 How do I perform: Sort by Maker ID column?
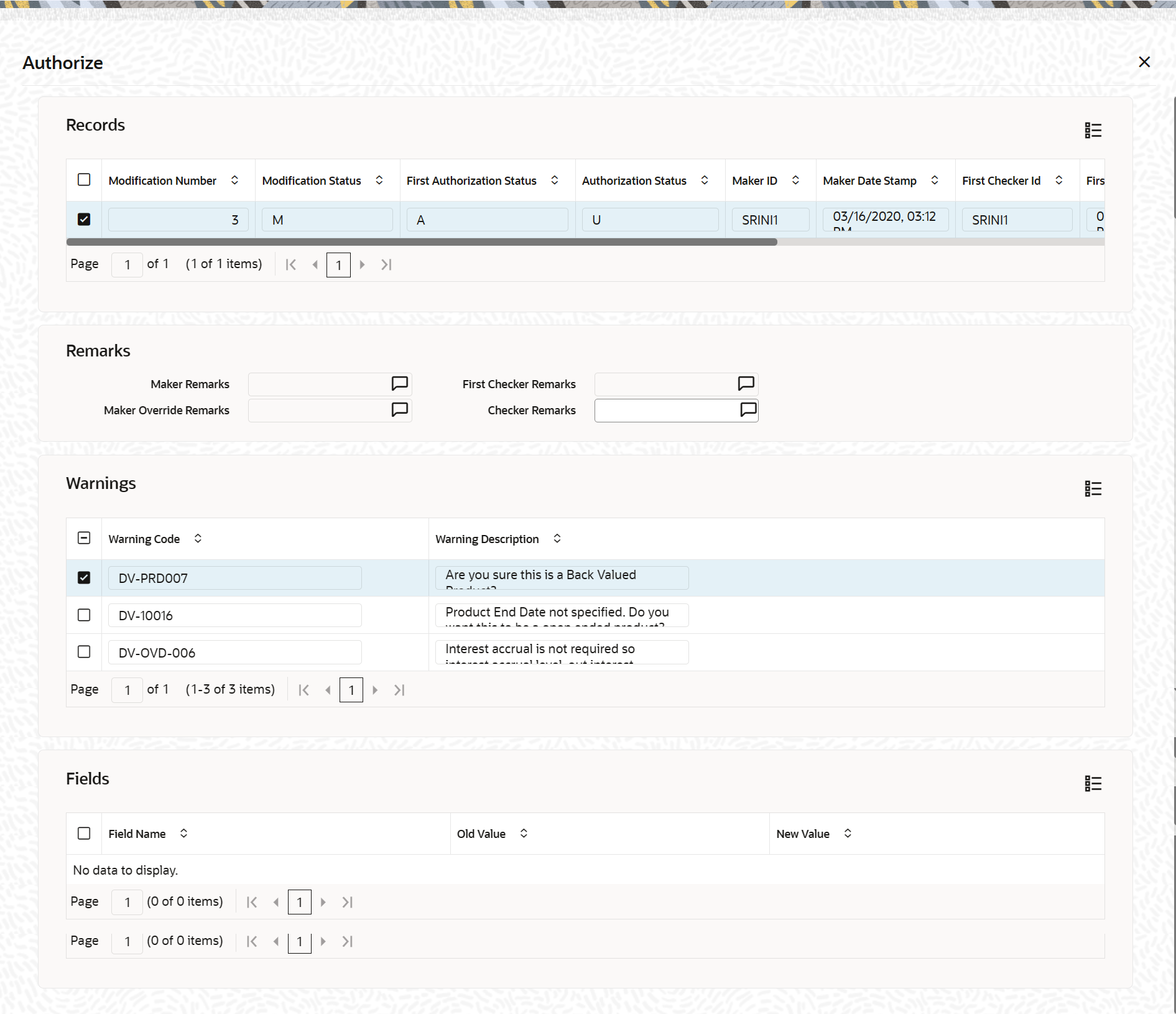coord(795,180)
